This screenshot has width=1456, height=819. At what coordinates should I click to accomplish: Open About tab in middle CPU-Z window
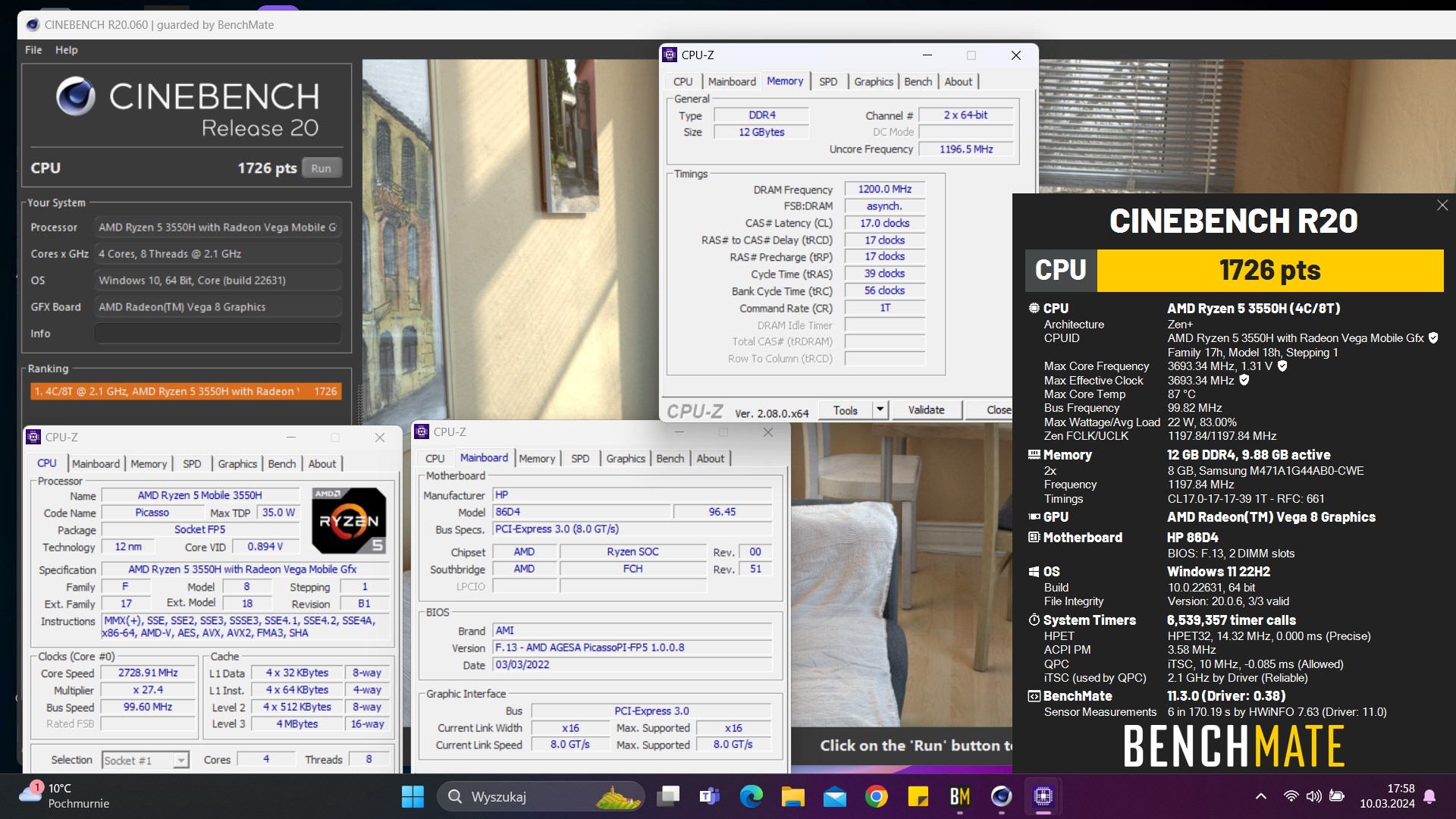coord(711,459)
